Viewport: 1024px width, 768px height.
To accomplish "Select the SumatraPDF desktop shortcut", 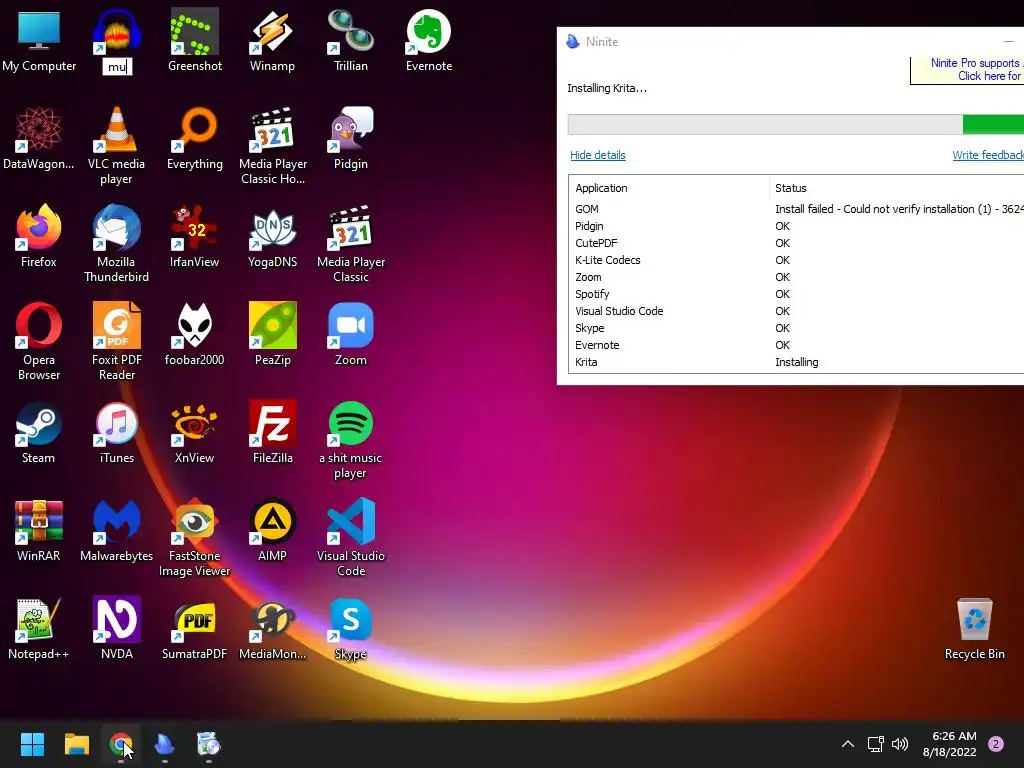I will pos(195,628).
